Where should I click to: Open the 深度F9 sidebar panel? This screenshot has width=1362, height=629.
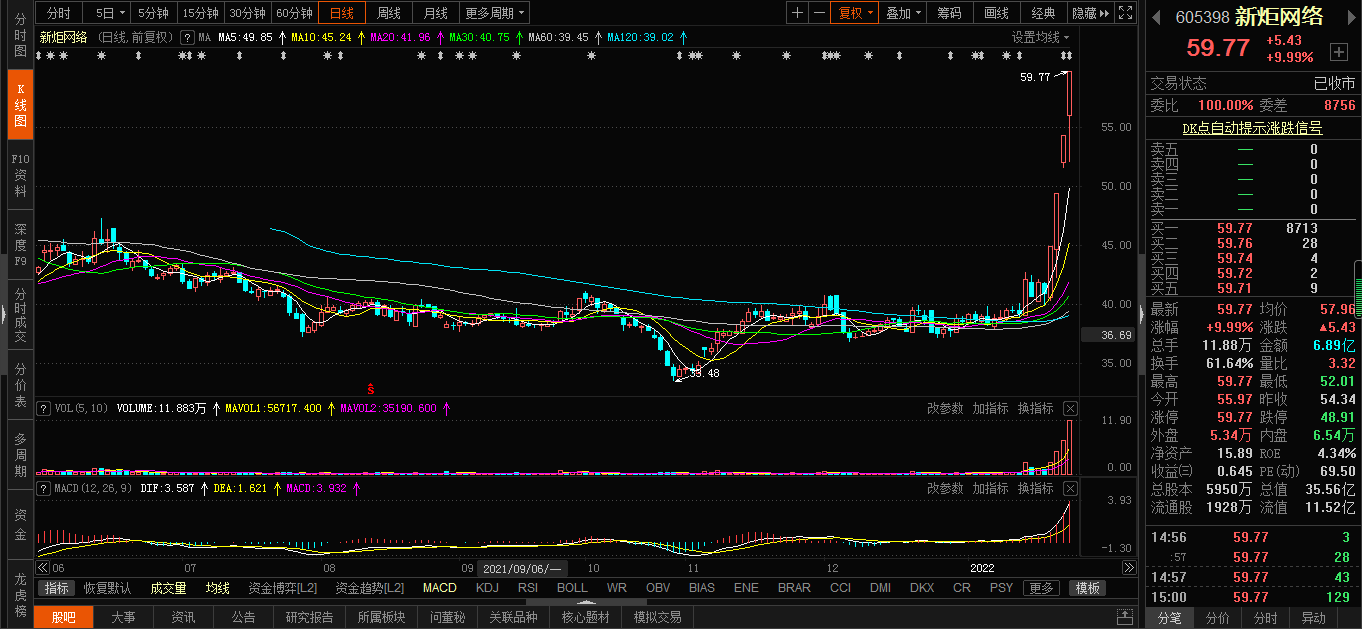coord(20,244)
